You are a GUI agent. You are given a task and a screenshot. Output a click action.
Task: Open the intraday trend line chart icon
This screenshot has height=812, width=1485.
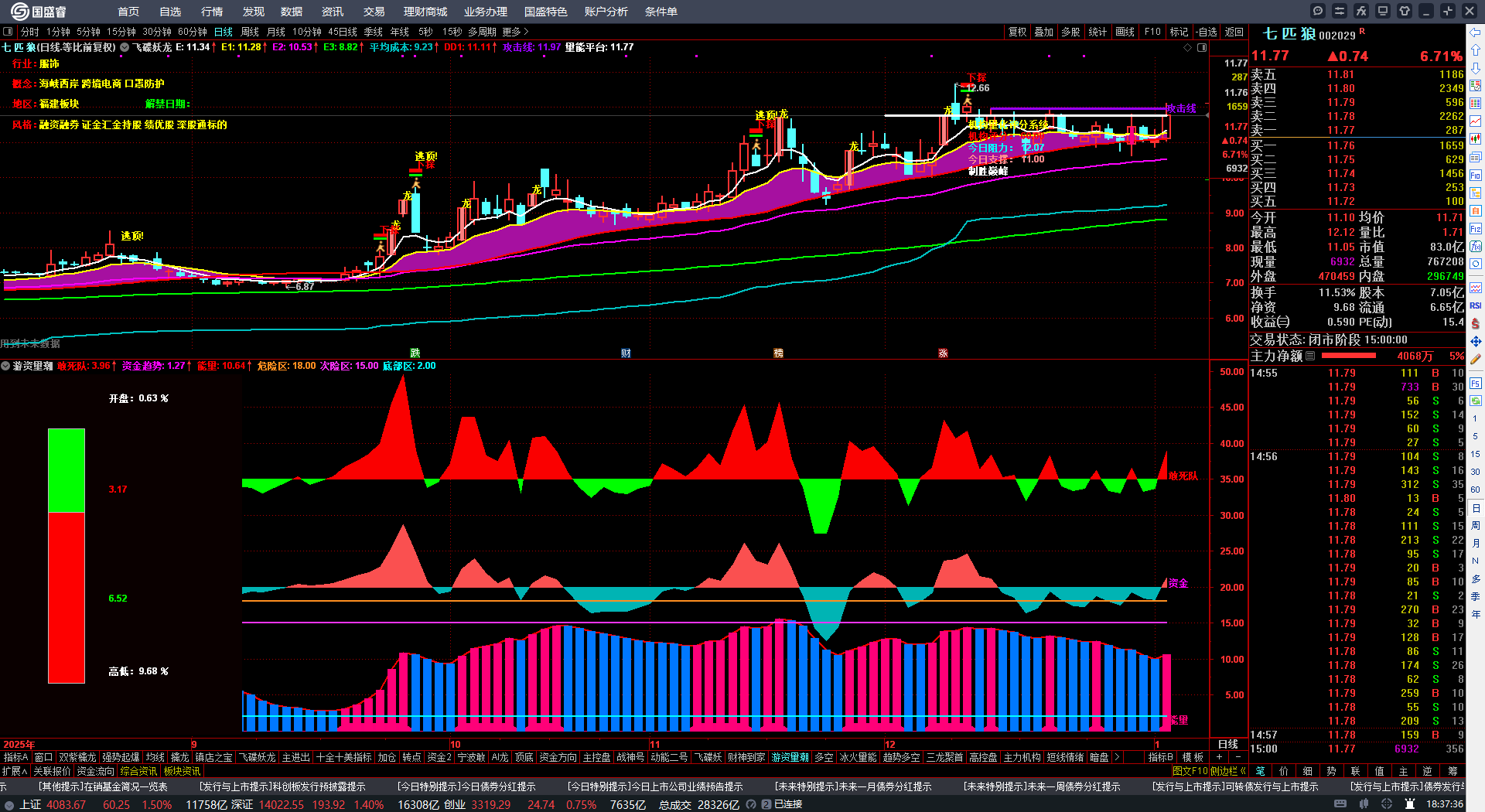coord(1476,121)
